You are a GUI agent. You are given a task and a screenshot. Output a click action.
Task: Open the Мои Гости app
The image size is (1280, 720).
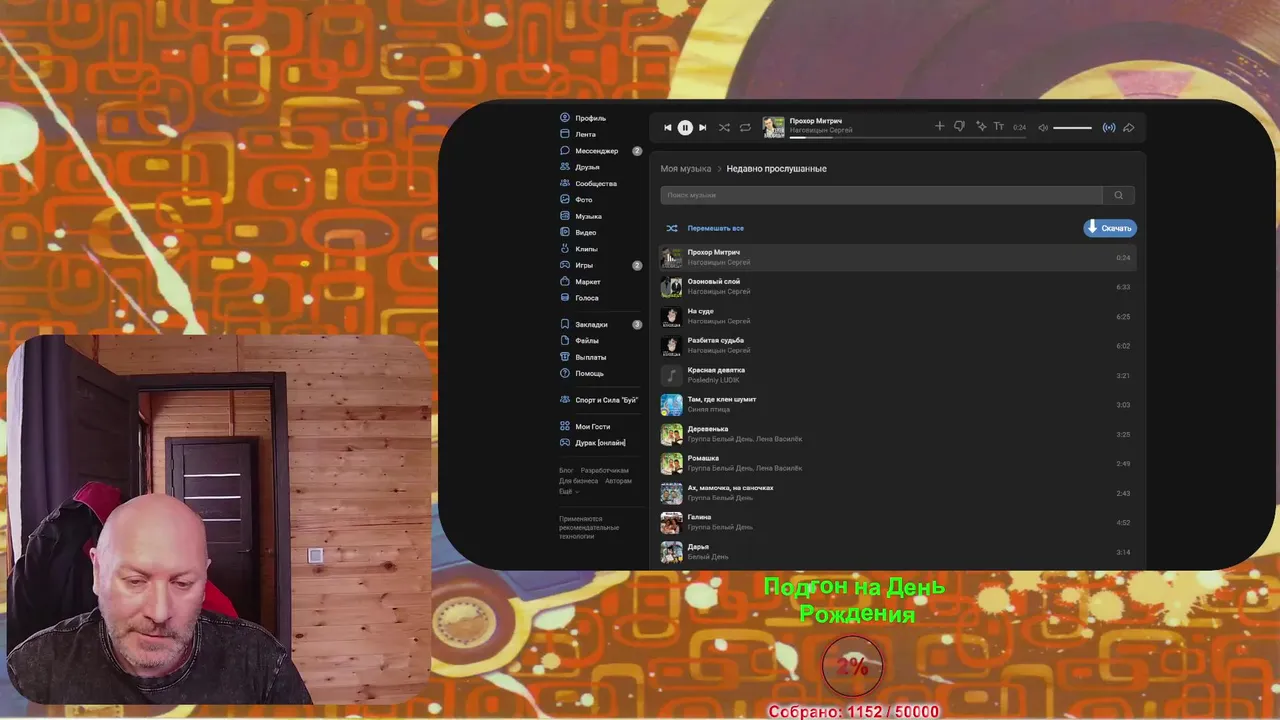tap(584, 427)
